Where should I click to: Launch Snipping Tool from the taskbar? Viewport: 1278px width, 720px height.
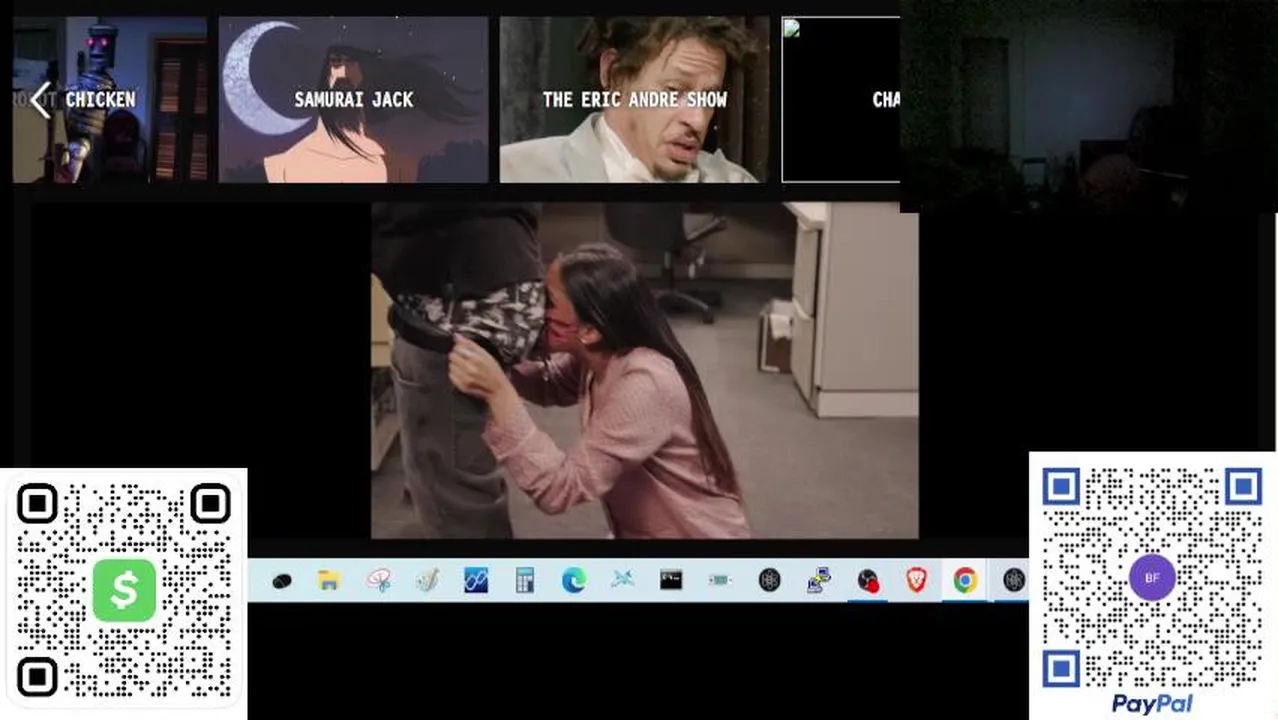pyautogui.click(x=378, y=580)
